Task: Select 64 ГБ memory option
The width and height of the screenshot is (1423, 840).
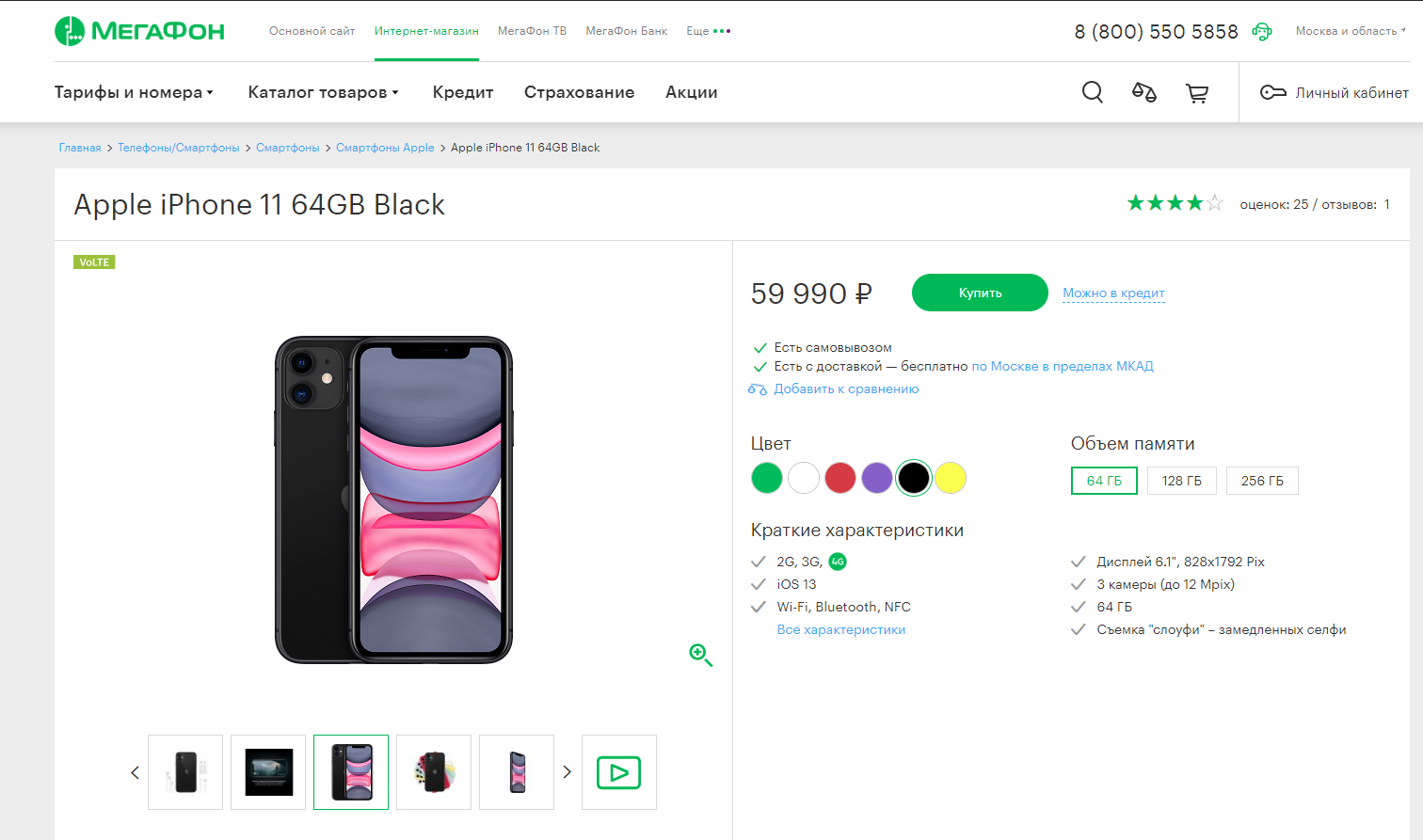Action: [1104, 481]
